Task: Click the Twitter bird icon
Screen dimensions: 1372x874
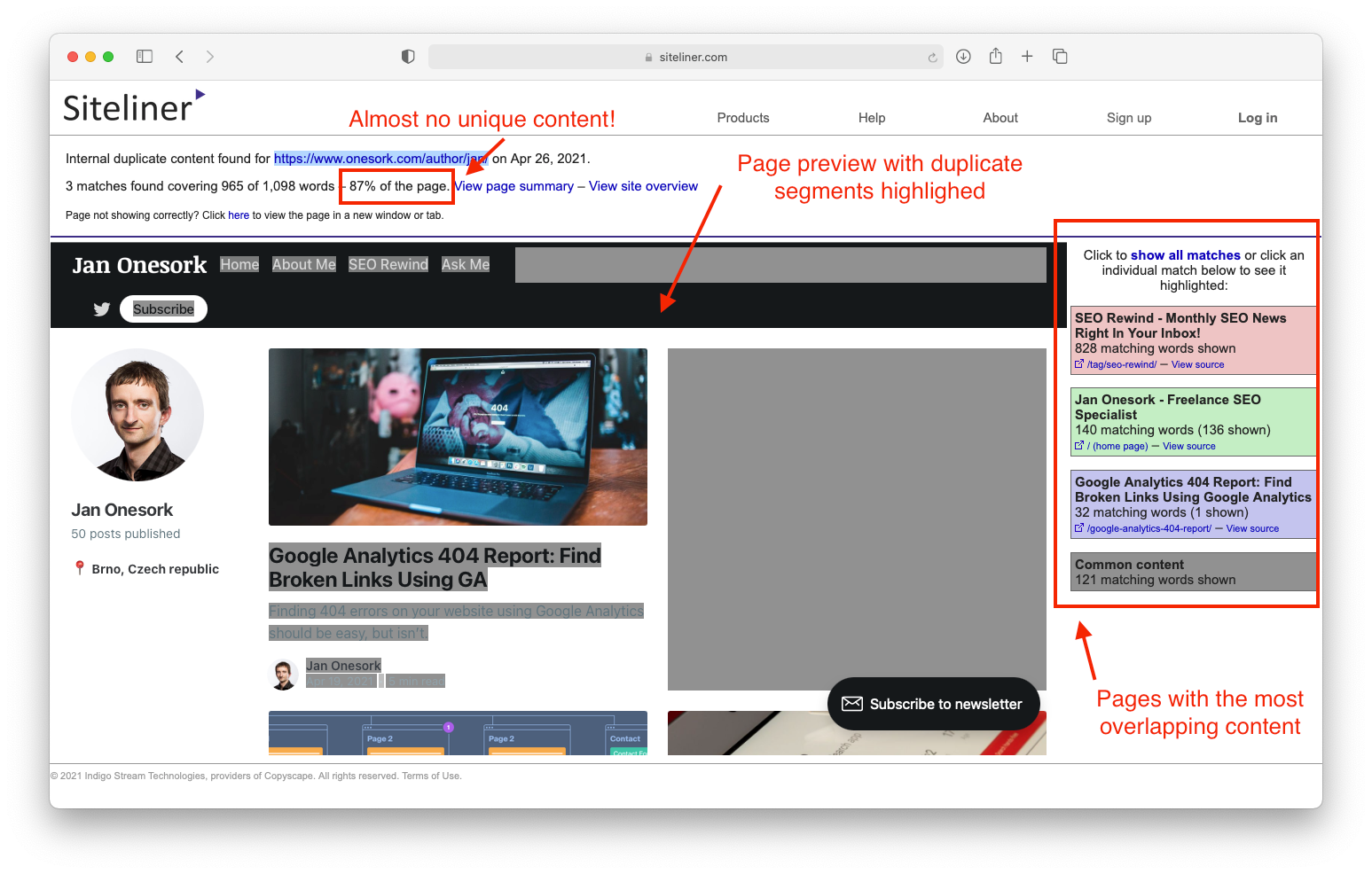Action: pyautogui.click(x=102, y=309)
